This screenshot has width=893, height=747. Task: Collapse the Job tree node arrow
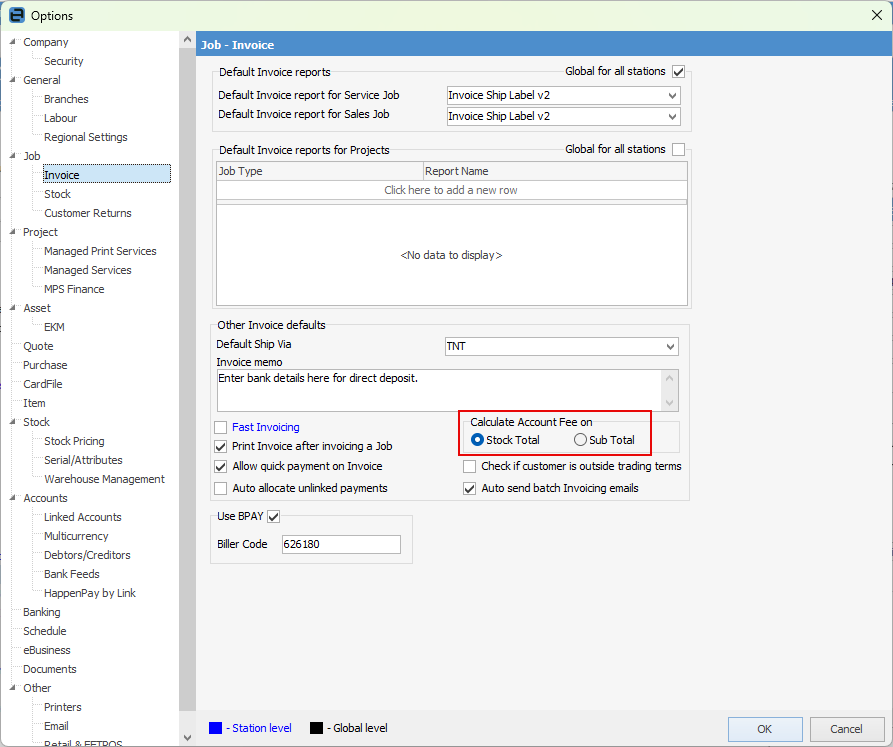pyautogui.click(x=12, y=157)
